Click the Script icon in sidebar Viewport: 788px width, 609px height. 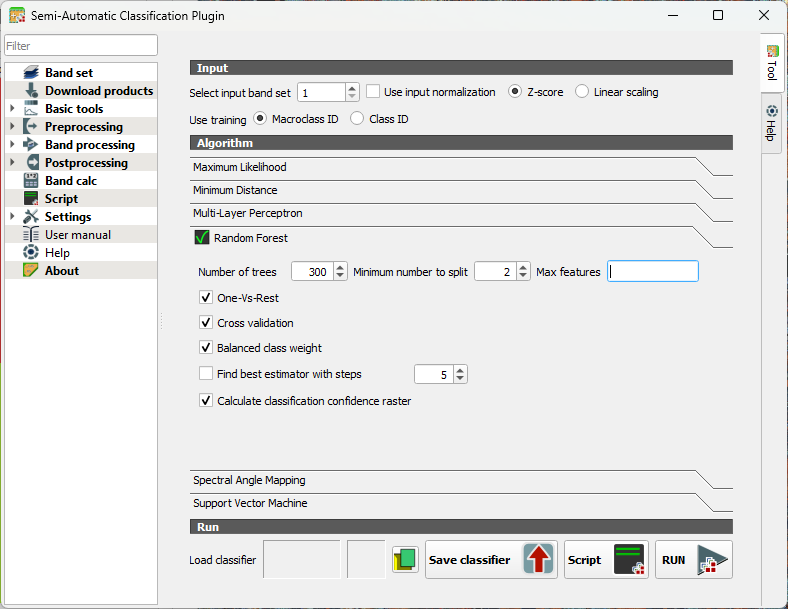(x=30, y=199)
